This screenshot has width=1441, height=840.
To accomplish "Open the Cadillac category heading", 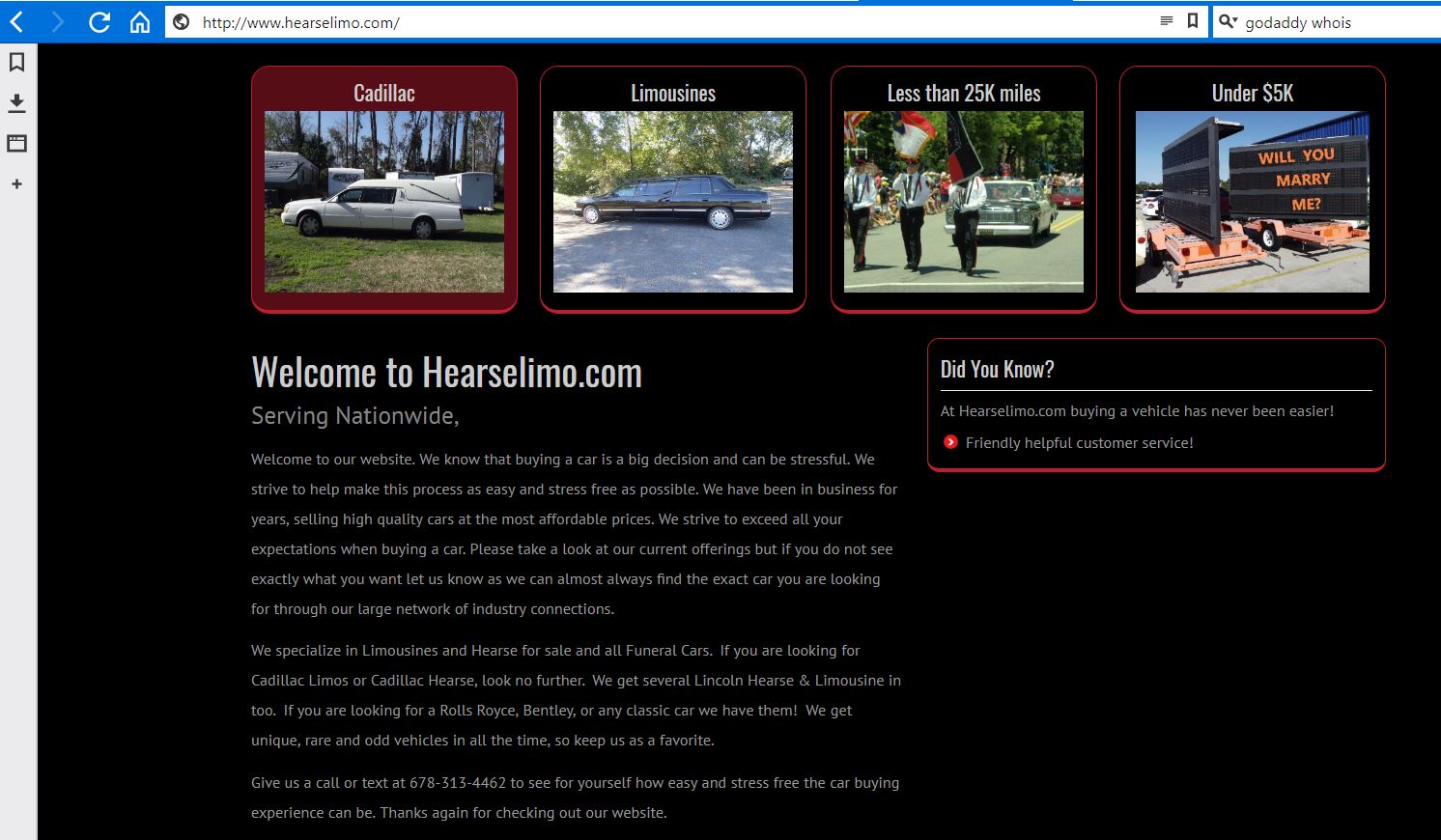I will coord(384,93).
